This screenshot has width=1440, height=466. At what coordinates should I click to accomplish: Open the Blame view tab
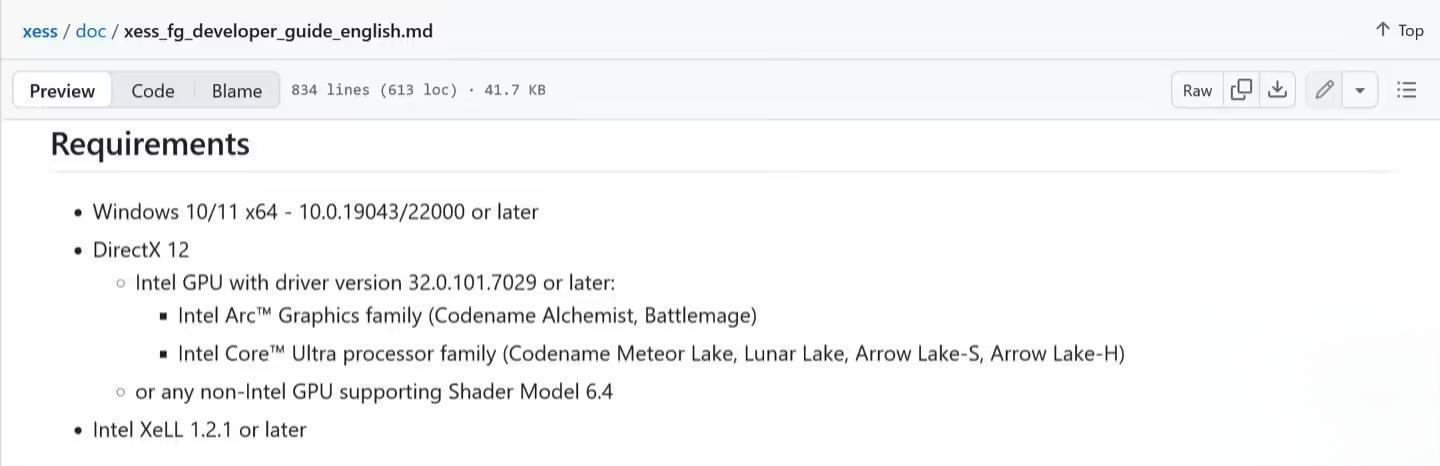tap(237, 90)
